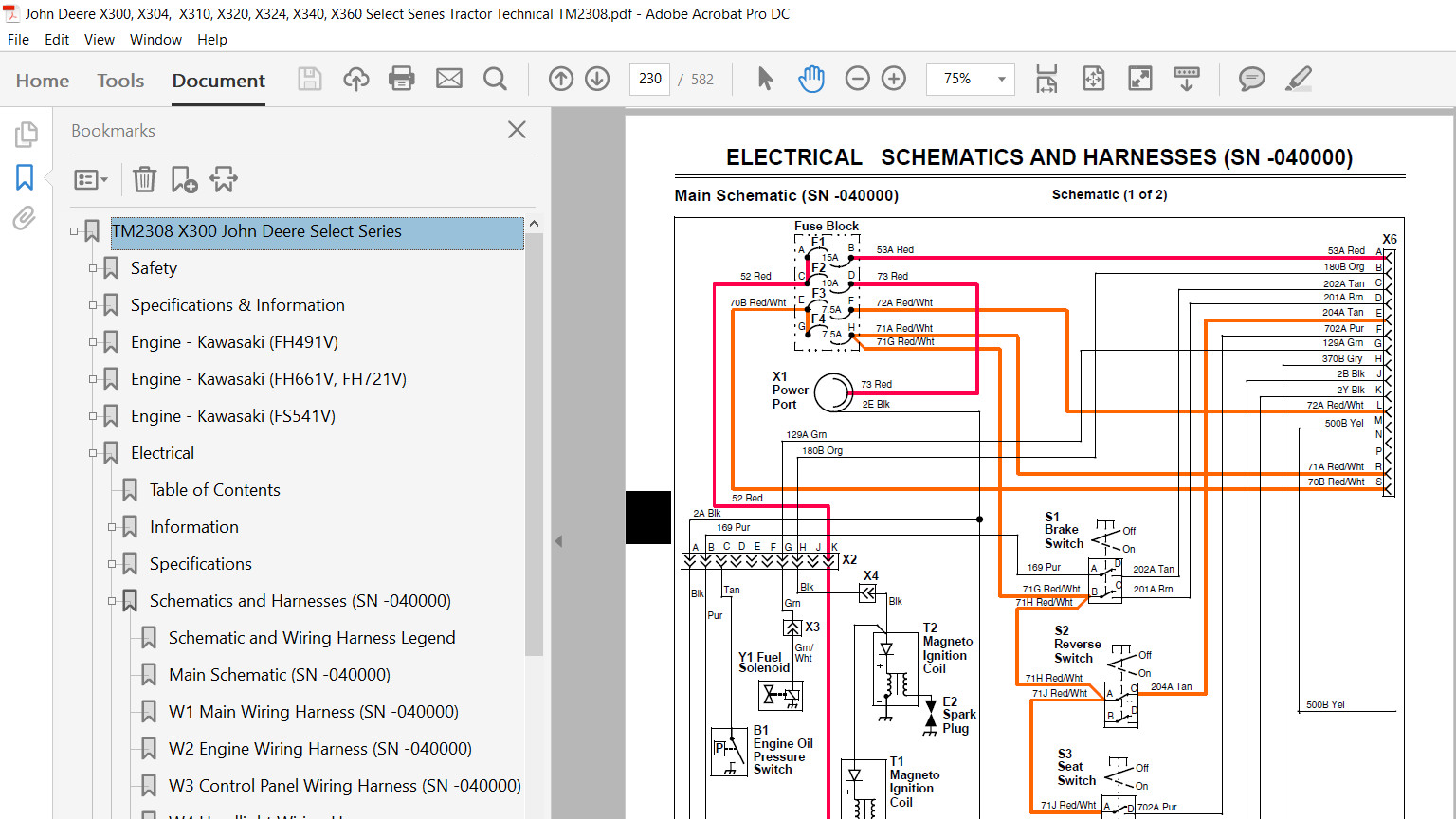Open W2 Engine Wiring Harness bookmark

point(320,749)
